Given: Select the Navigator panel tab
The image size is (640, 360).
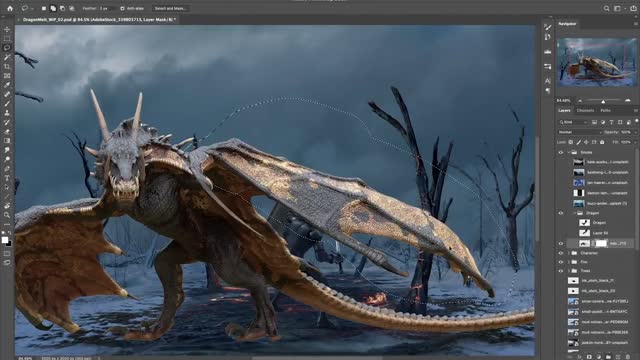Looking at the screenshot, I should pyautogui.click(x=567, y=24).
